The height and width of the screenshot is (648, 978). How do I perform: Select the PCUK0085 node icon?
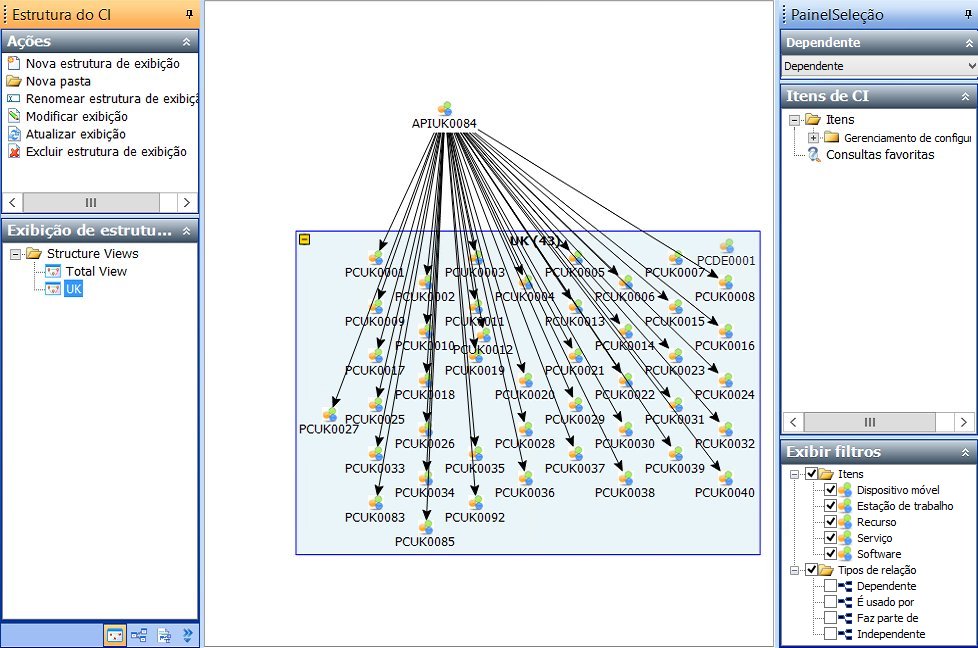(x=425, y=527)
